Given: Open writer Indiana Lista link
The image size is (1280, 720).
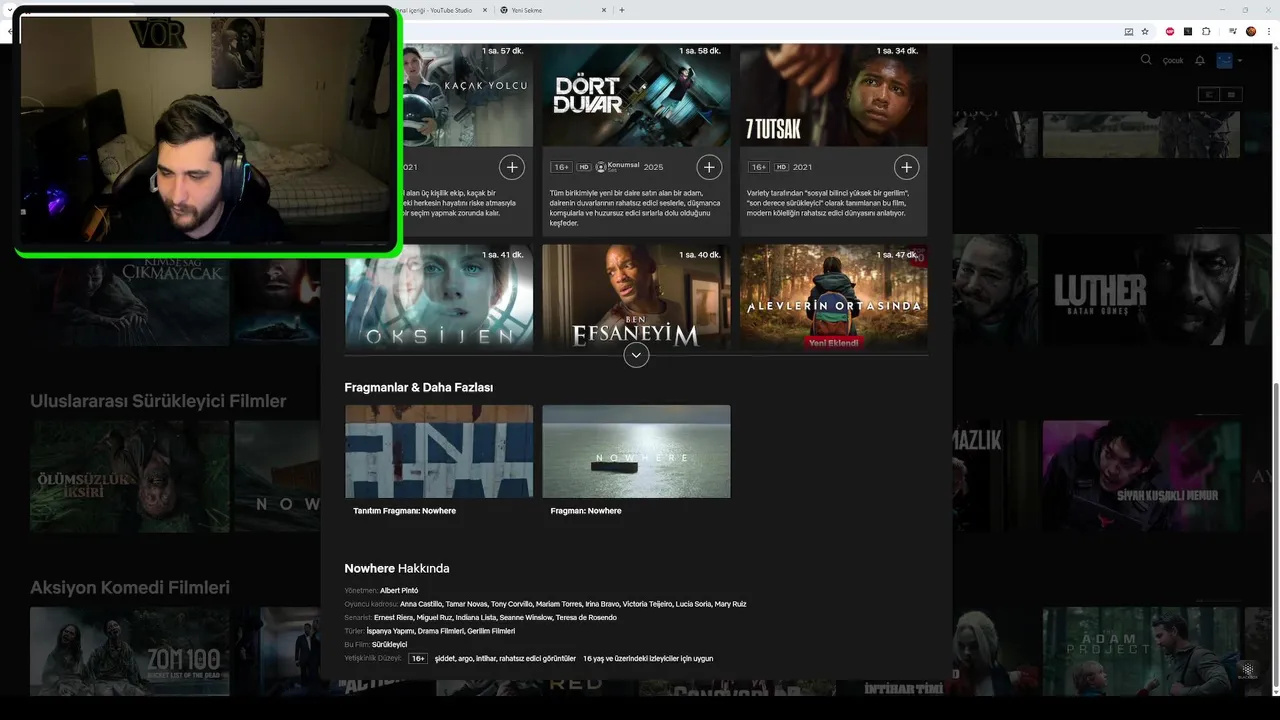Looking at the screenshot, I should 477,618.
